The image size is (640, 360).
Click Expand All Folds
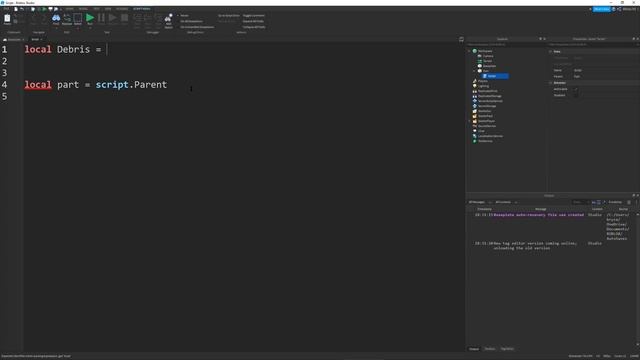click(253, 21)
